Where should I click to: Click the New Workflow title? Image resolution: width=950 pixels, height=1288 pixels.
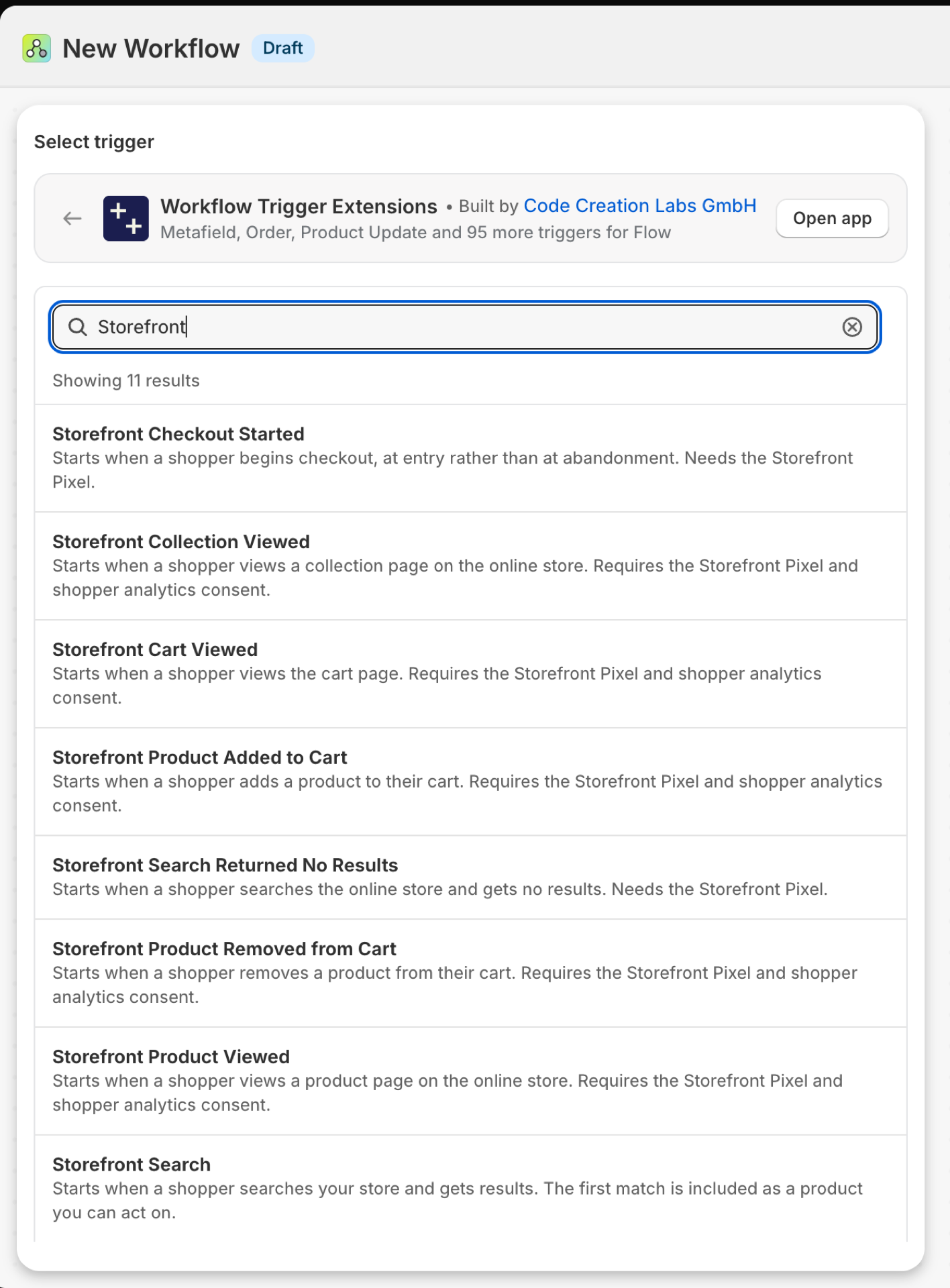coord(151,48)
